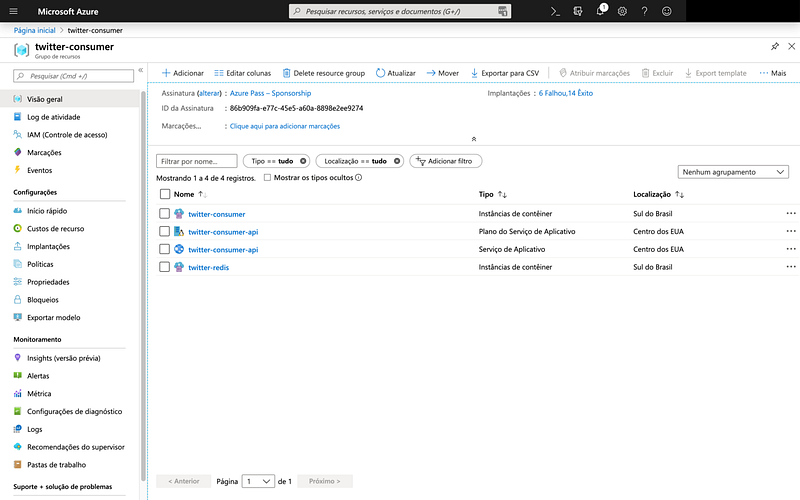Remove the Tipo == tudo filter
Image resolution: width=800 pixels, height=500 pixels.
pos(303,161)
